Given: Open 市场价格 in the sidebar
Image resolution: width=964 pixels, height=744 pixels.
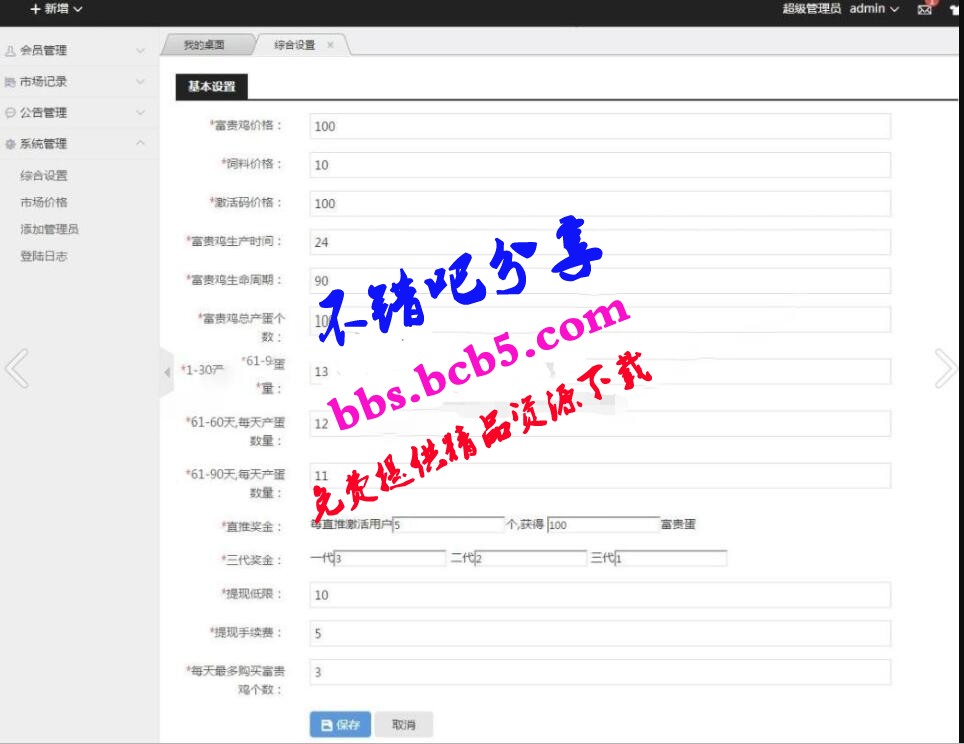Looking at the screenshot, I should 44,202.
